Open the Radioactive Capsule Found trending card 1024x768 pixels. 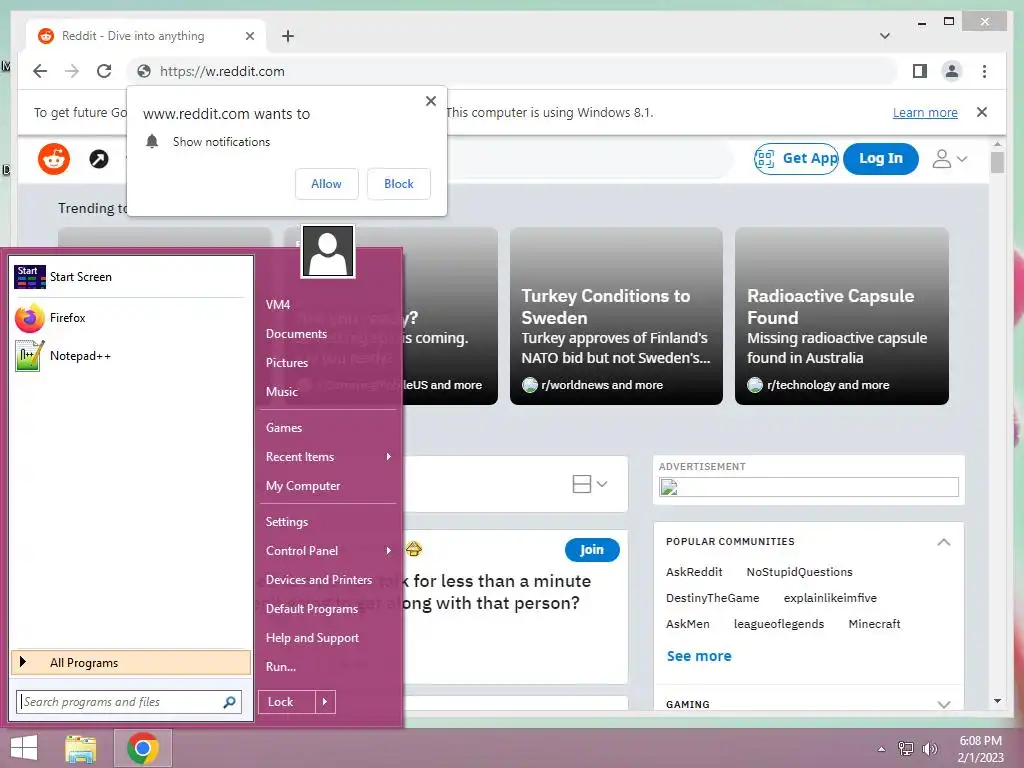[842, 316]
